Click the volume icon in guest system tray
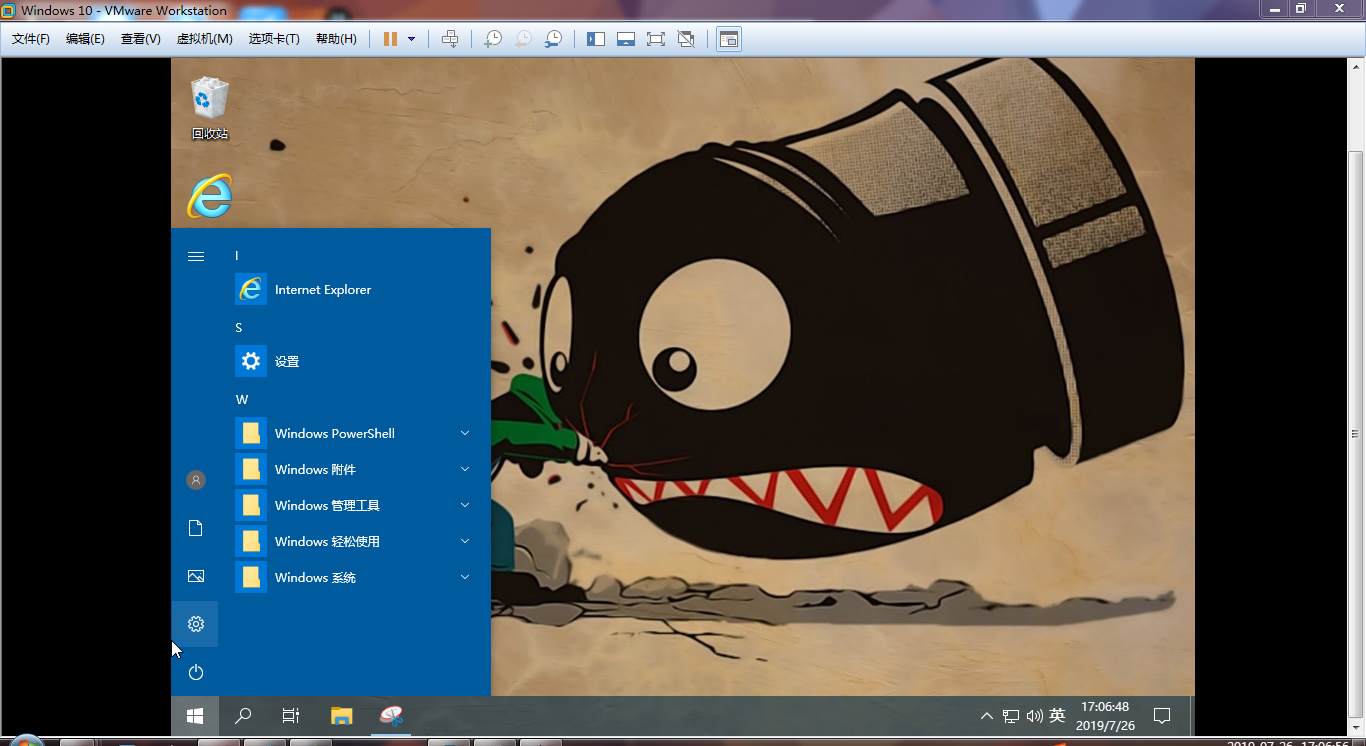This screenshot has height=746, width=1366. point(1034,716)
